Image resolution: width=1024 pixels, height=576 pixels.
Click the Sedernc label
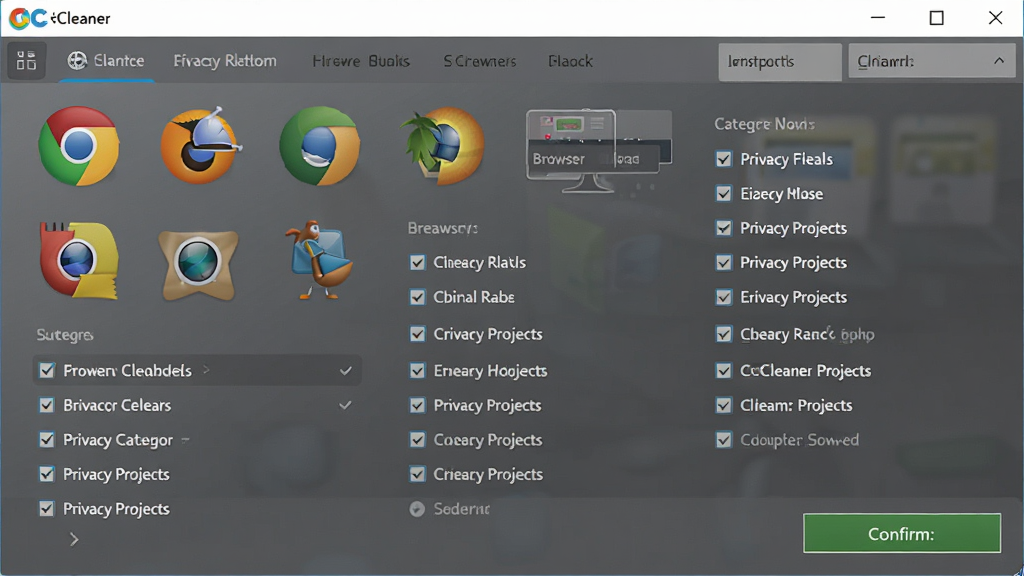[x=462, y=509]
